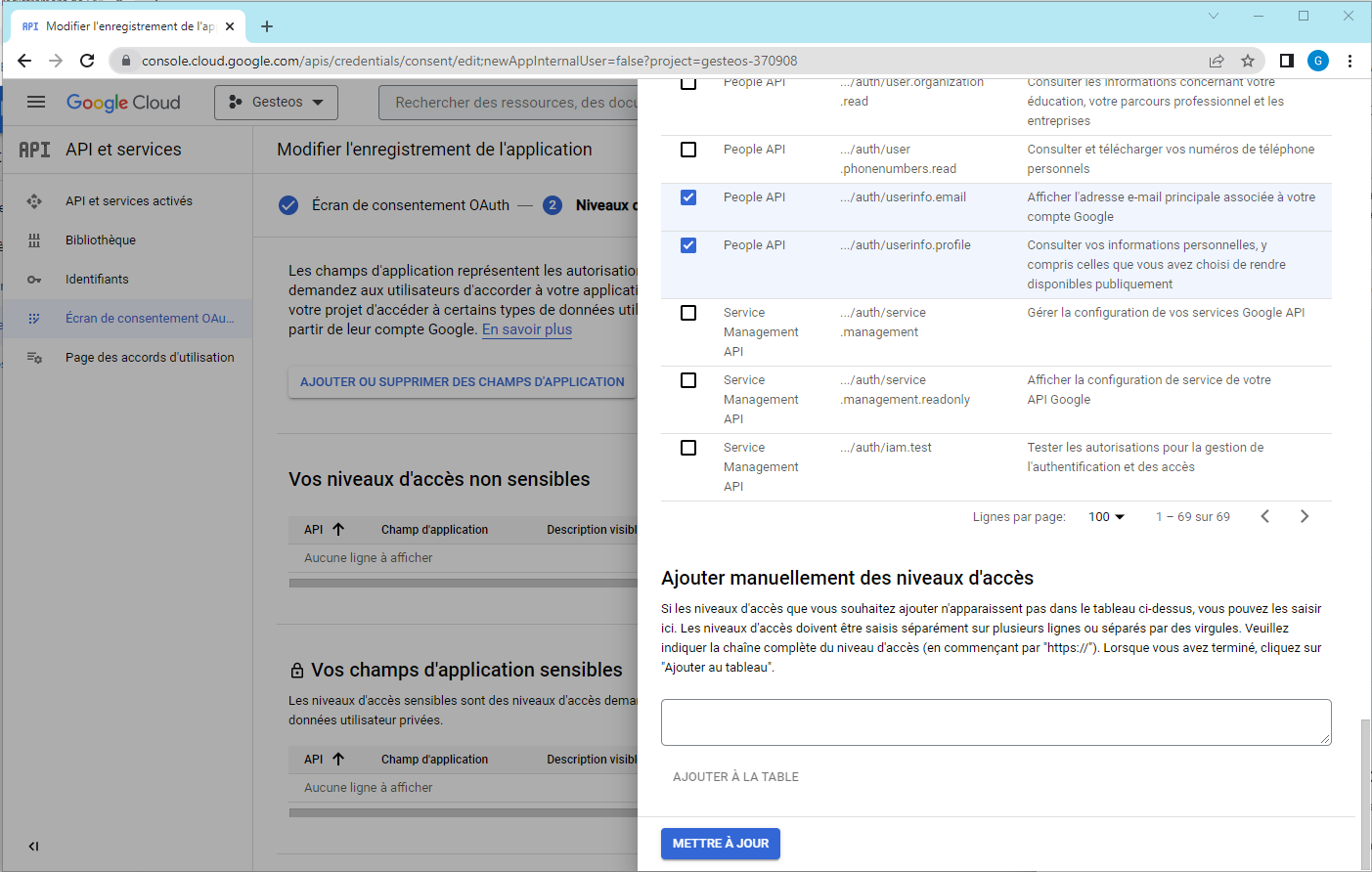Uncheck the userinfo.profile scope checkbox
1372x872 pixels.
[688, 245]
